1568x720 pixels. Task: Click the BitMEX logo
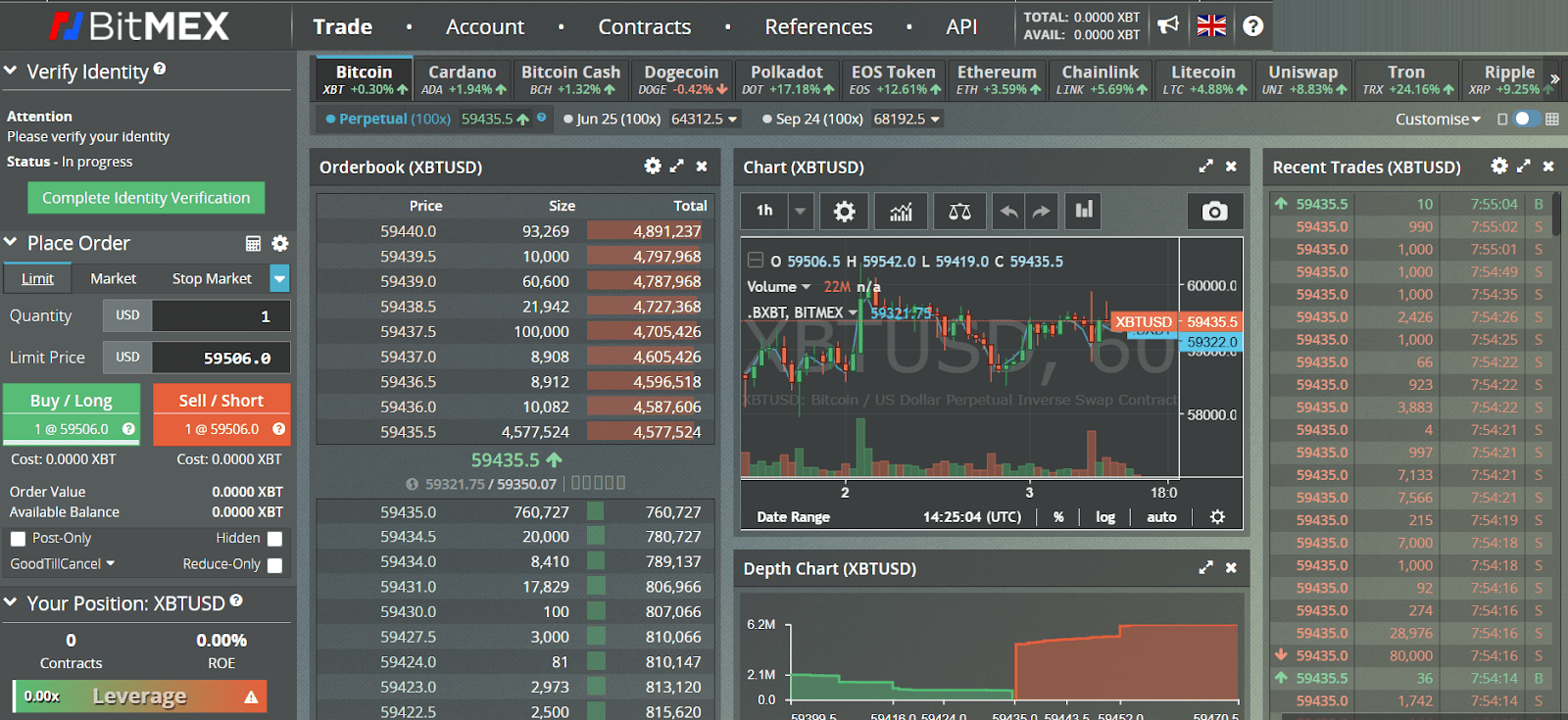pos(138,25)
